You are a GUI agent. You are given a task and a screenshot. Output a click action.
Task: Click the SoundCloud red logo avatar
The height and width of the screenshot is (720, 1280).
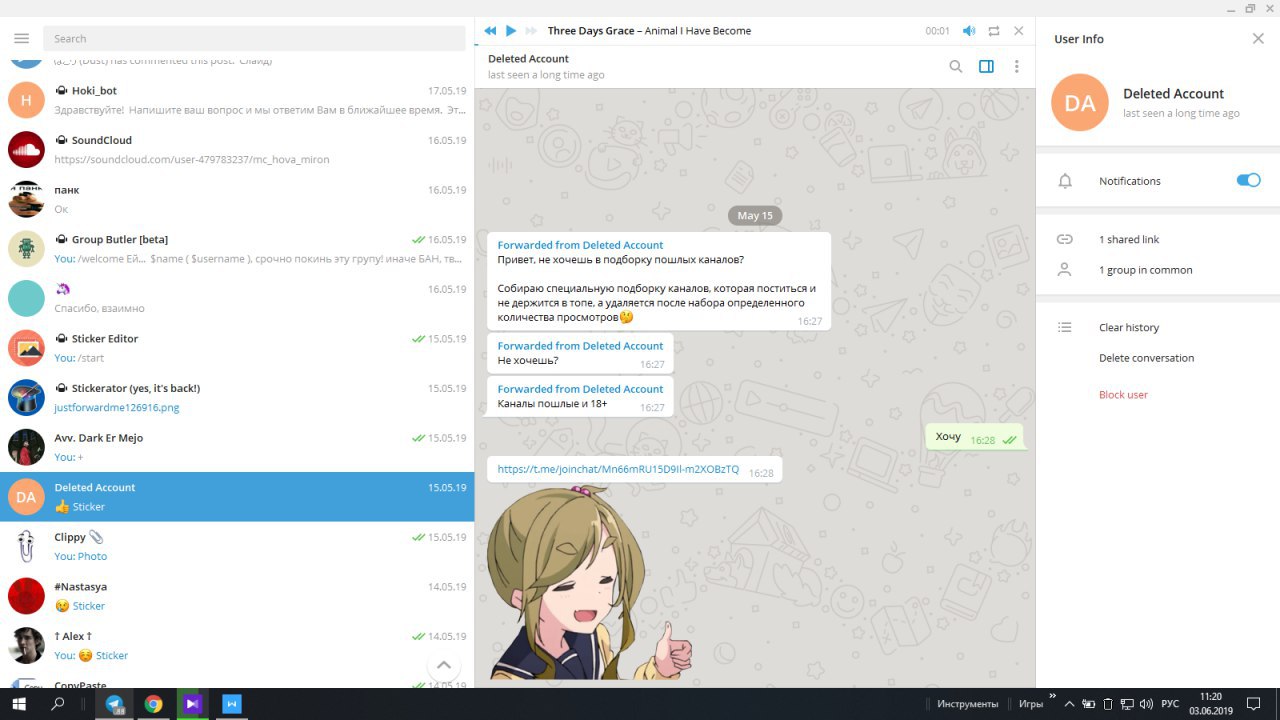coord(26,150)
